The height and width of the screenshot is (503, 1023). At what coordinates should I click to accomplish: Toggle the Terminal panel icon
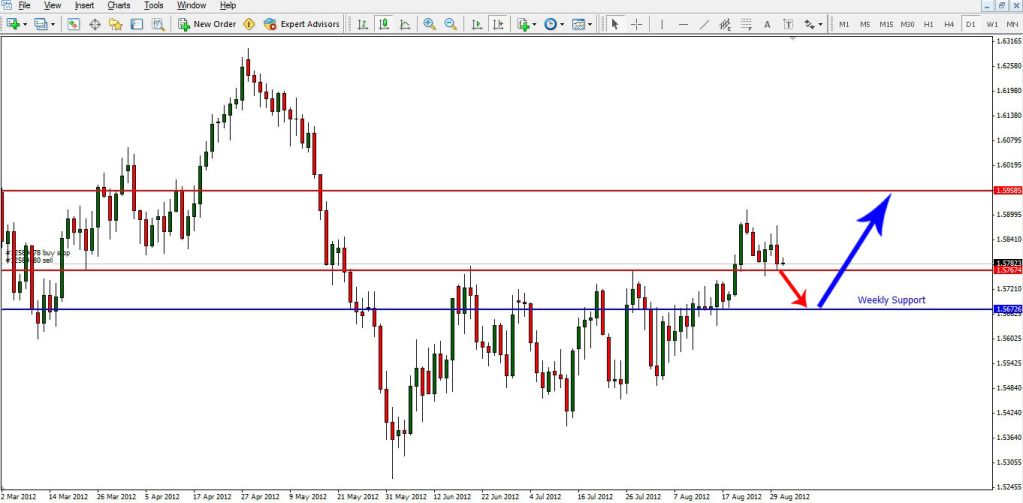point(136,24)
